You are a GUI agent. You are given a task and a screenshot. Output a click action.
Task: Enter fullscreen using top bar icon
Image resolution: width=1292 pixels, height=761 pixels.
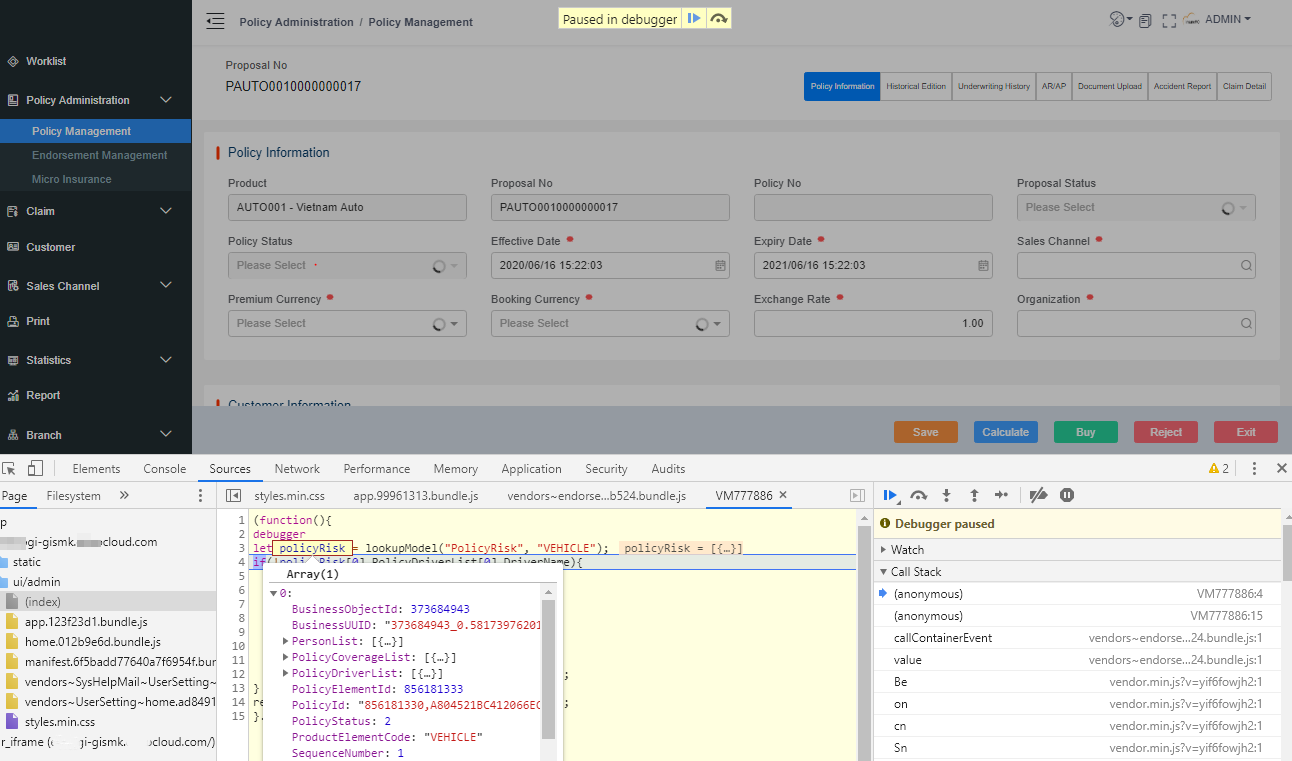[1168, 20]
